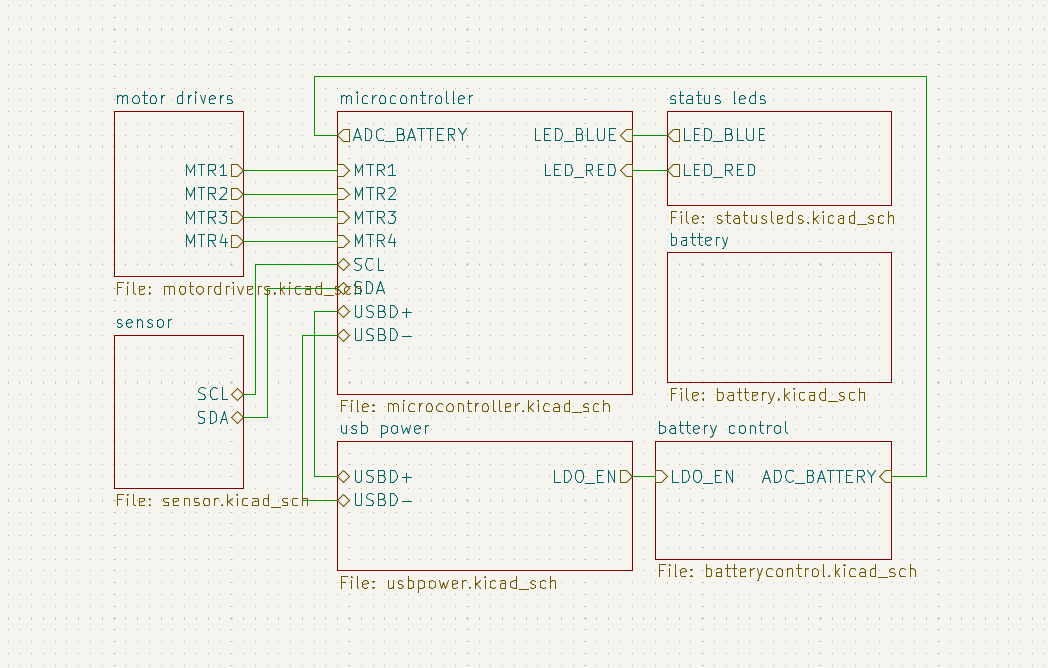Select the LED_RED pin on status leds sheet
1048x668 pixels.
(x=712, y=171)
